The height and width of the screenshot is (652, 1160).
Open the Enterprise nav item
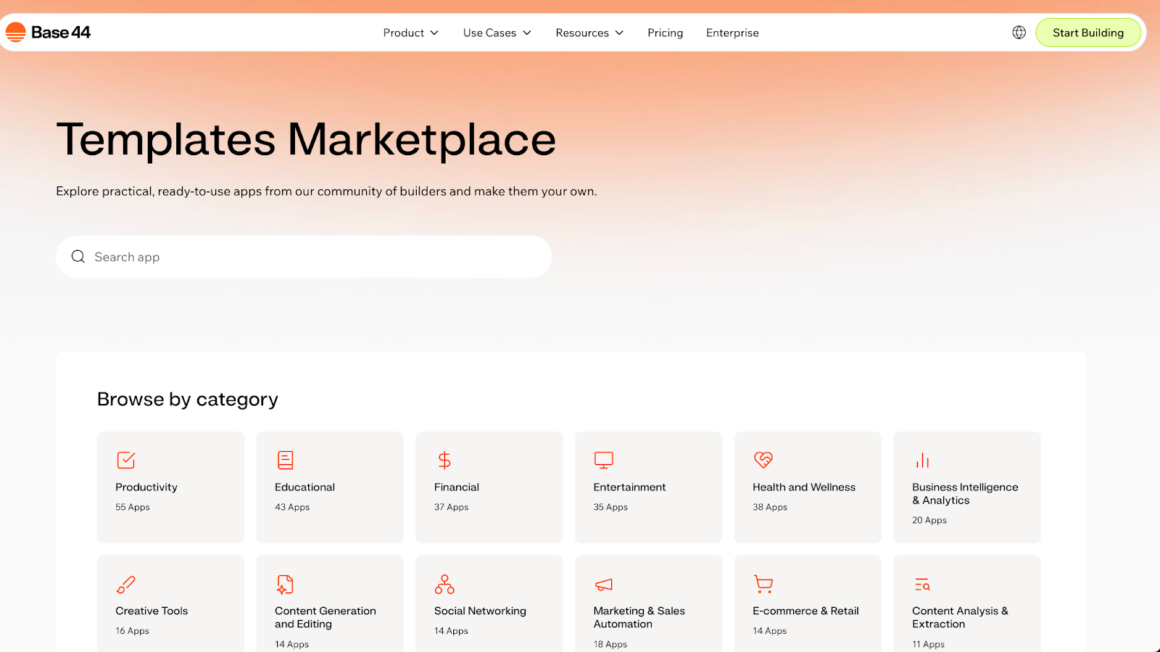click(x=732, y=33)
